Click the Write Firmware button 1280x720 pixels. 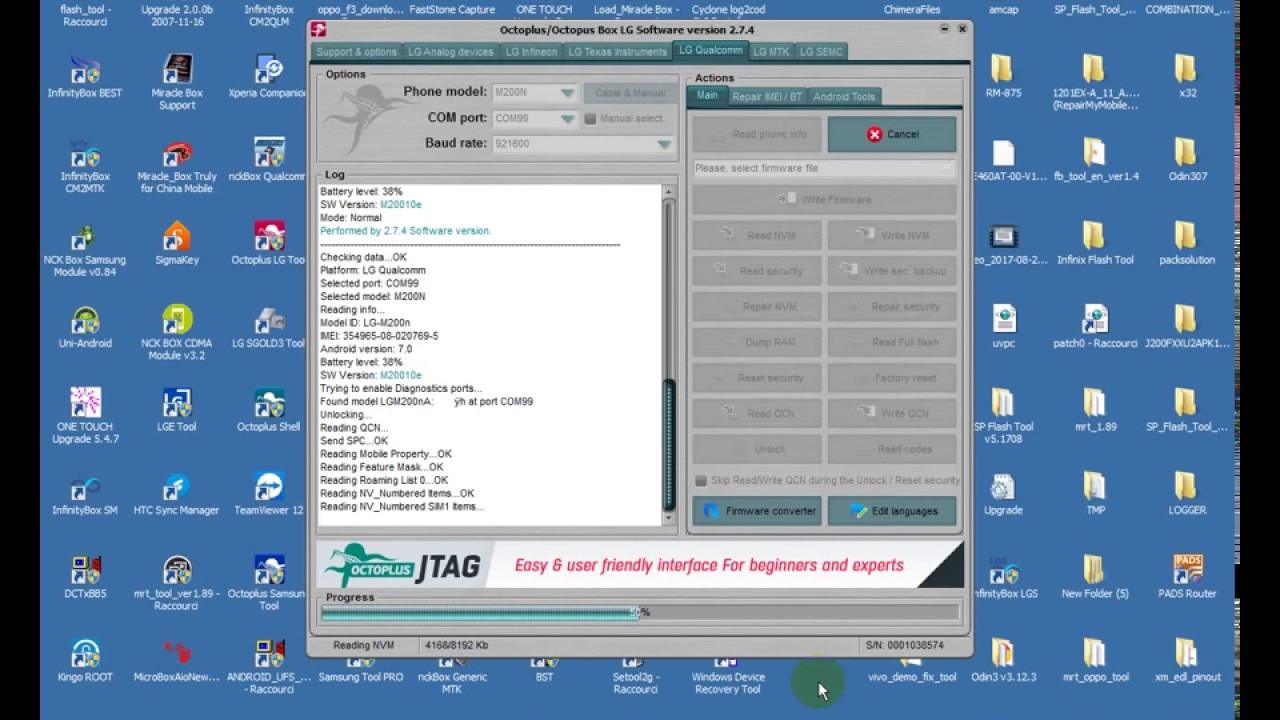click(824, 200)
